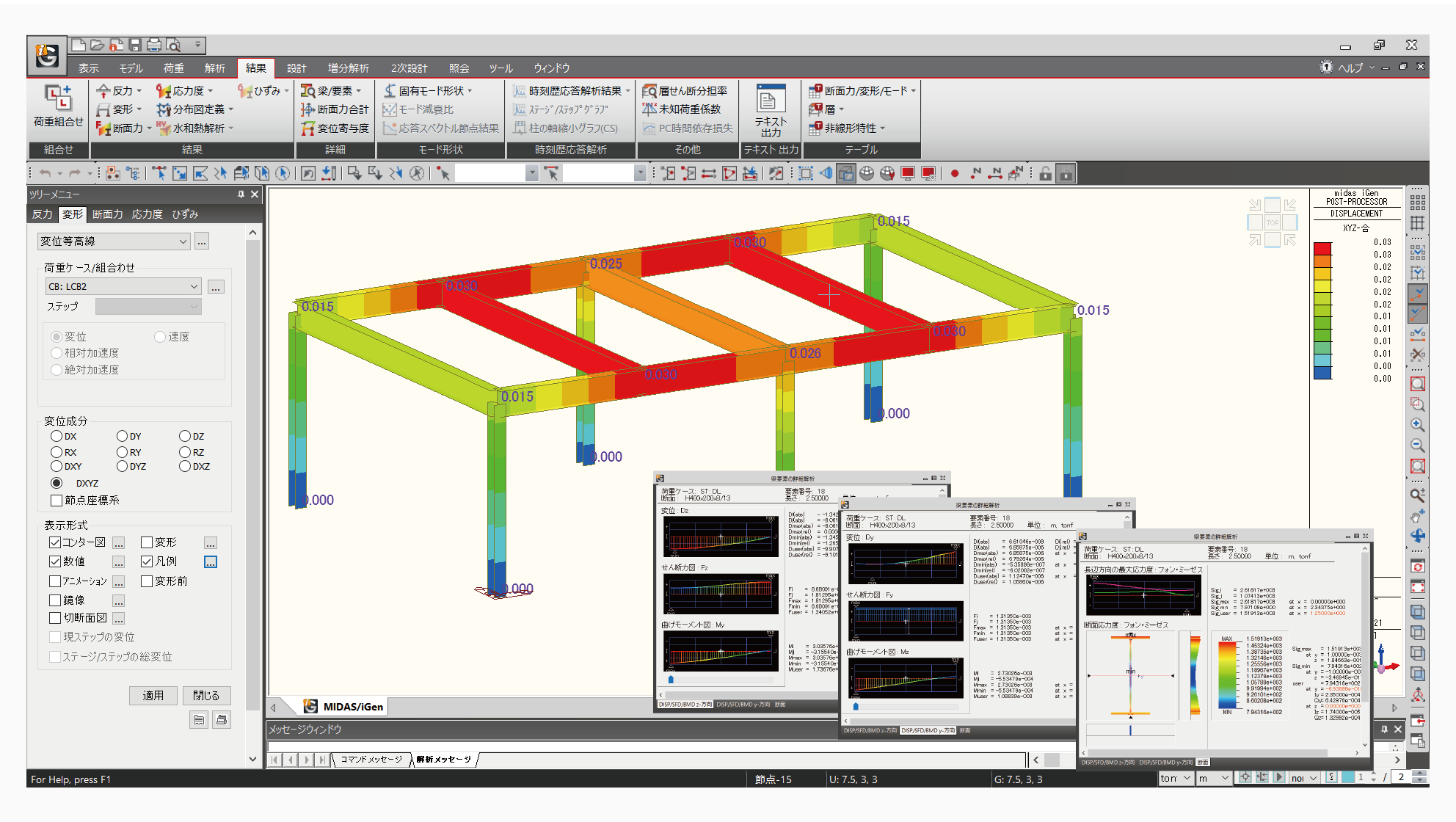Click the 断面力合計 section force sum icon

click(x=308, y=109)
